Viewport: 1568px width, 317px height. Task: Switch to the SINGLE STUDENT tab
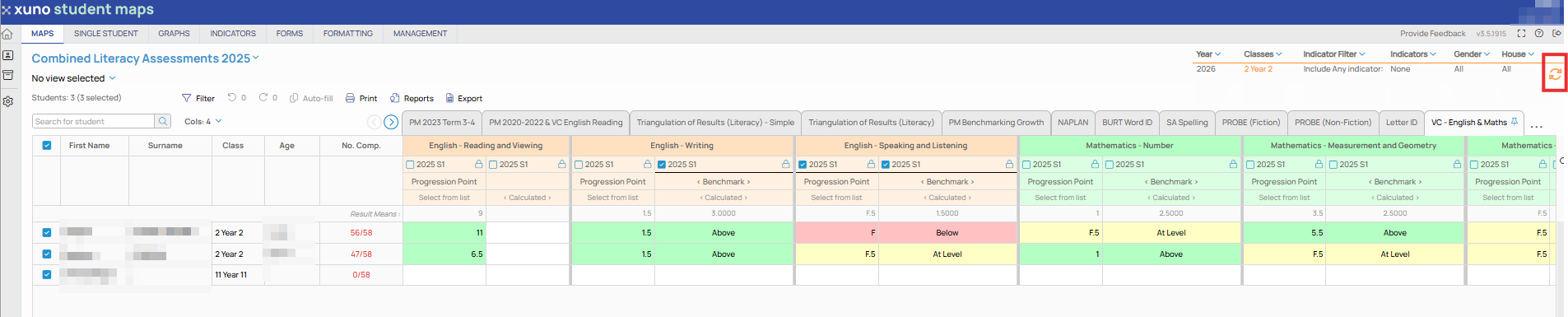tap(105, 34)
